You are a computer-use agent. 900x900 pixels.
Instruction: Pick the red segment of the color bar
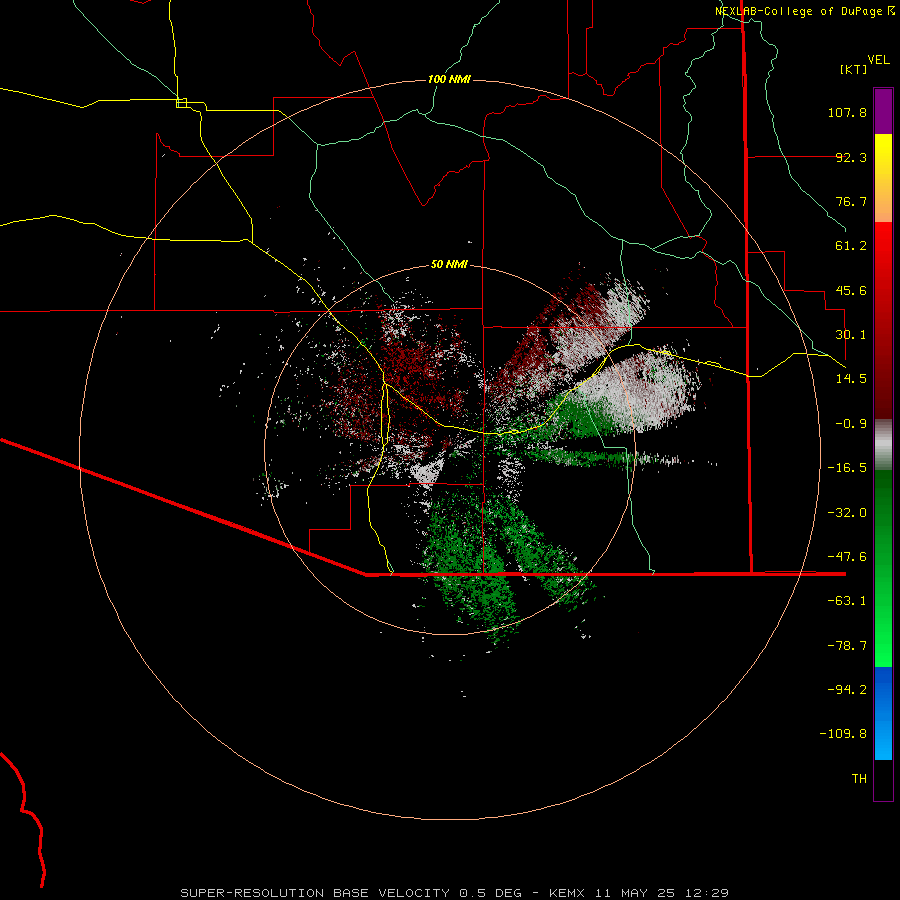click(883, 320)
